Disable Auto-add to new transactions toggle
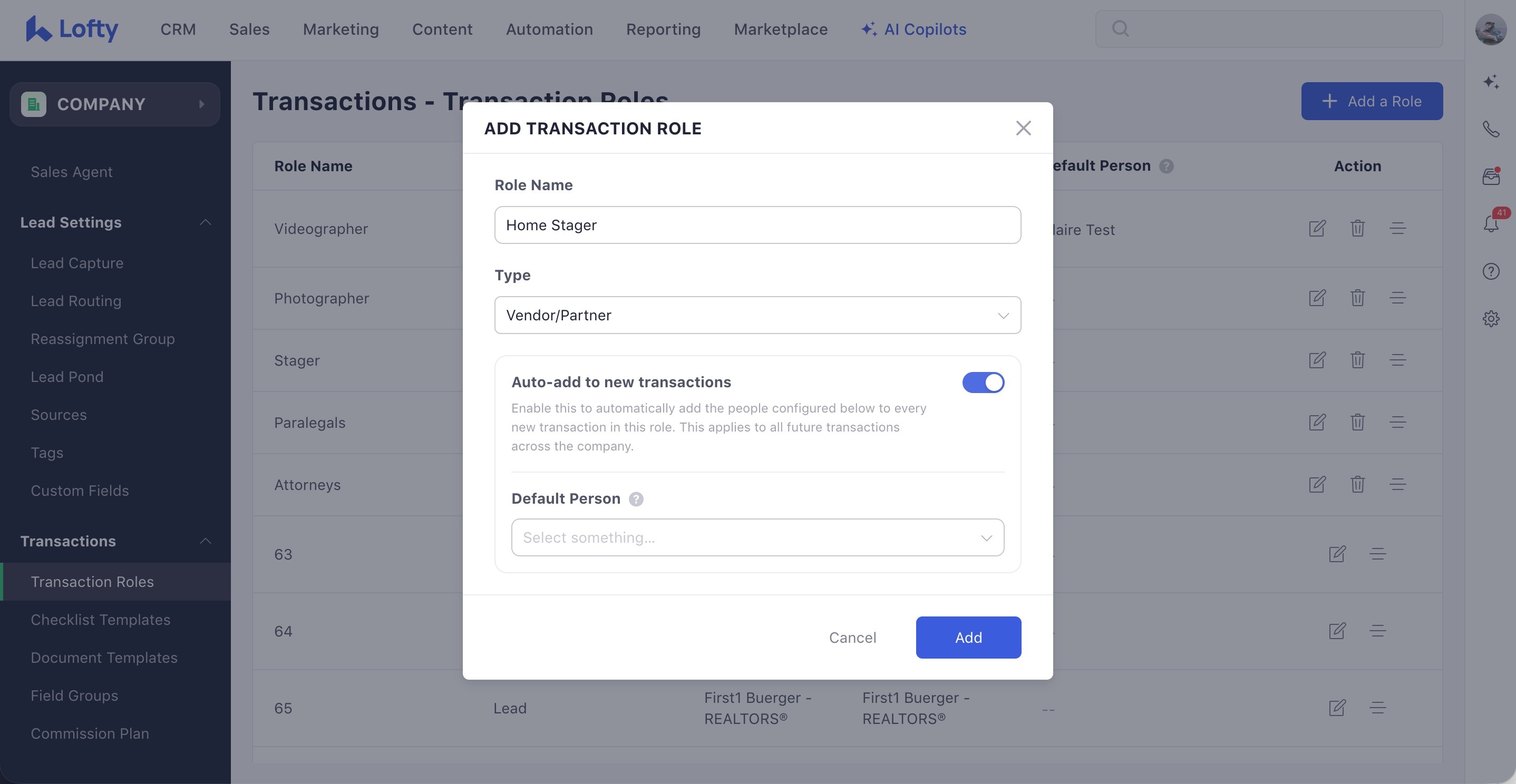Image resolution: width=1516 pixels, height=784 pixels. (x=983, y=383)
